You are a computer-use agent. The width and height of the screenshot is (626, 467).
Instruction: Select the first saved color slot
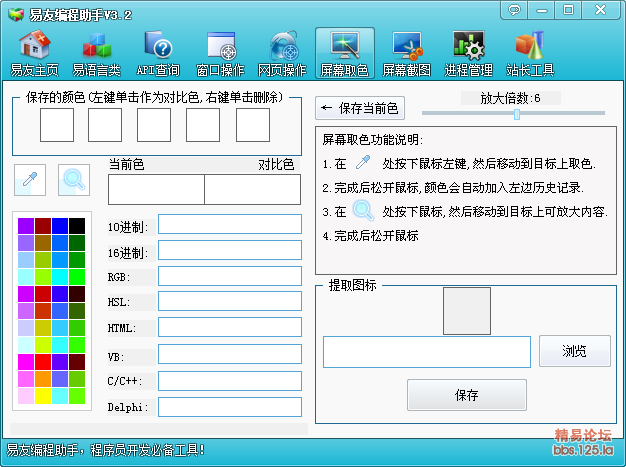pyautogui.click(x=57, y=125)
